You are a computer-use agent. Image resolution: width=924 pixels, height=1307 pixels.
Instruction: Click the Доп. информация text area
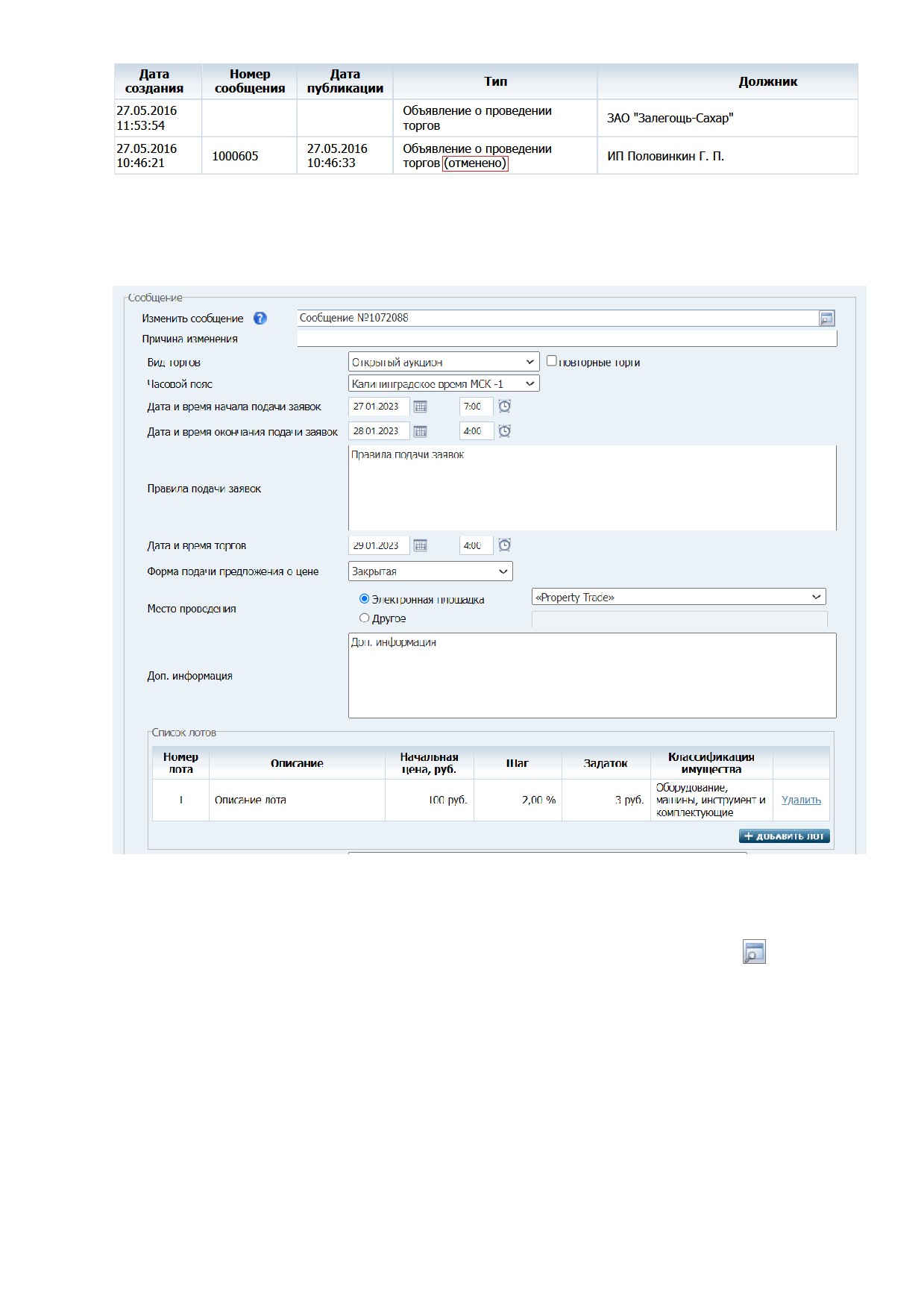tap(592, 676)
